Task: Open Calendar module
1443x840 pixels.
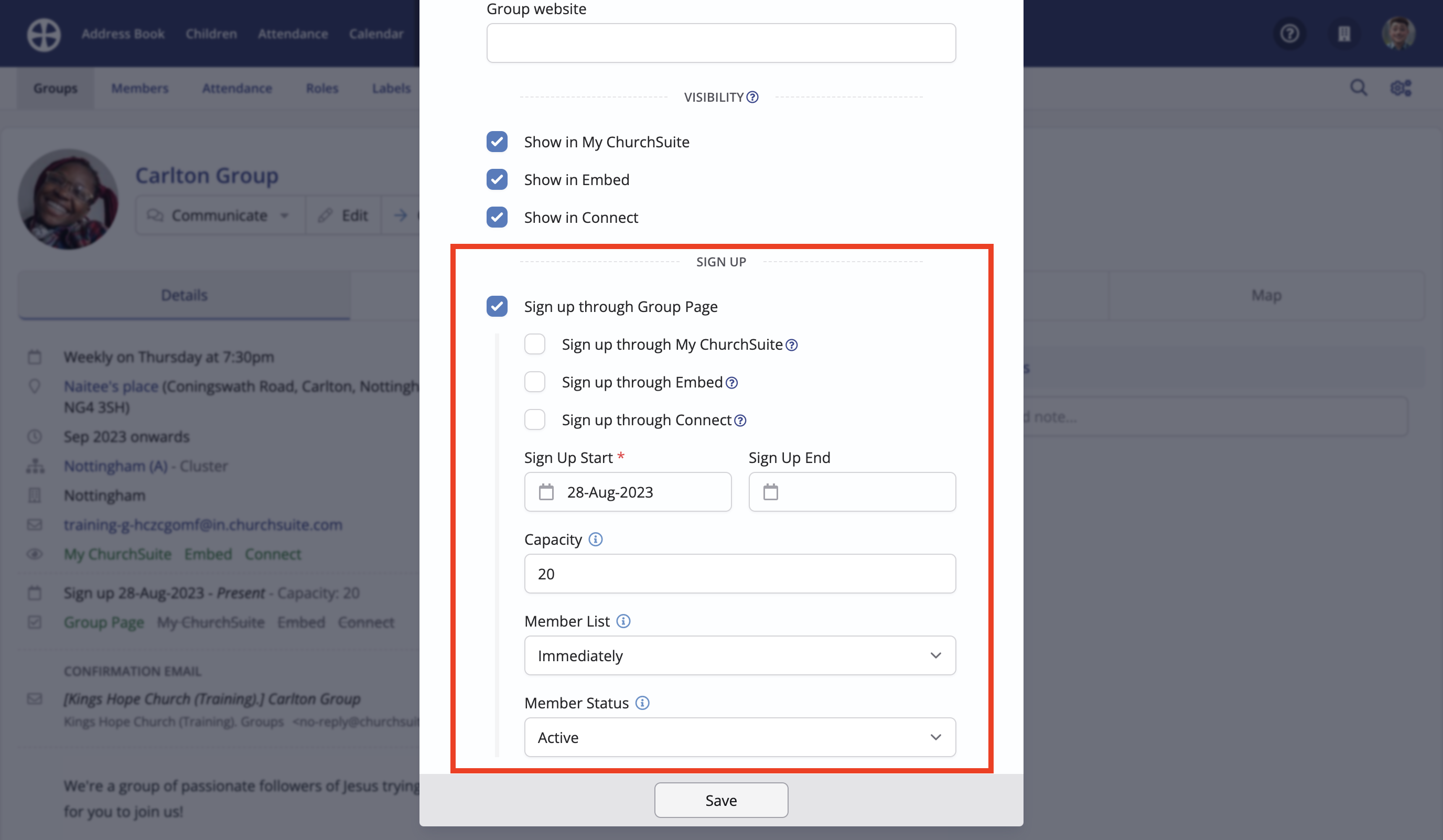Action: click(x=376, y=34)
